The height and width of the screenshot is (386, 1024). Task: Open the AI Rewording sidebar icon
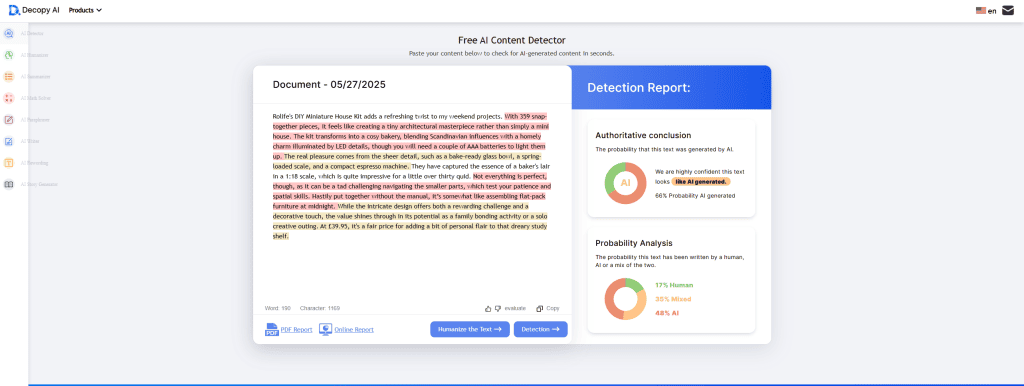pos(9,163)
